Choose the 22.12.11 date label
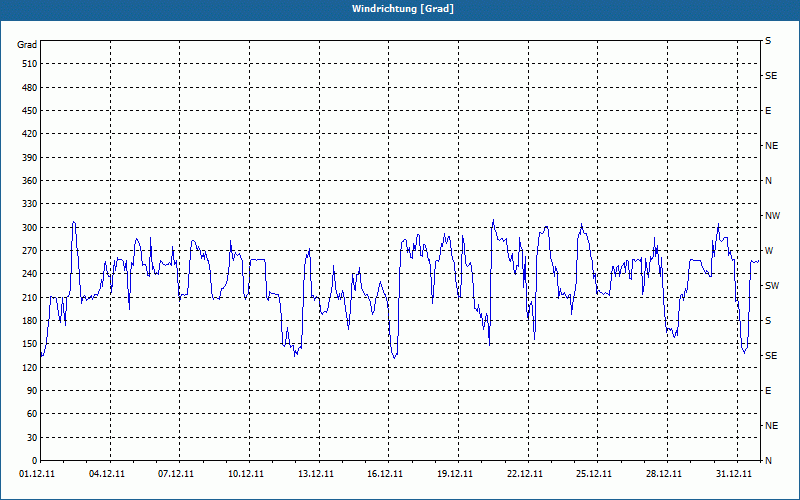 (x=525, y=474)
